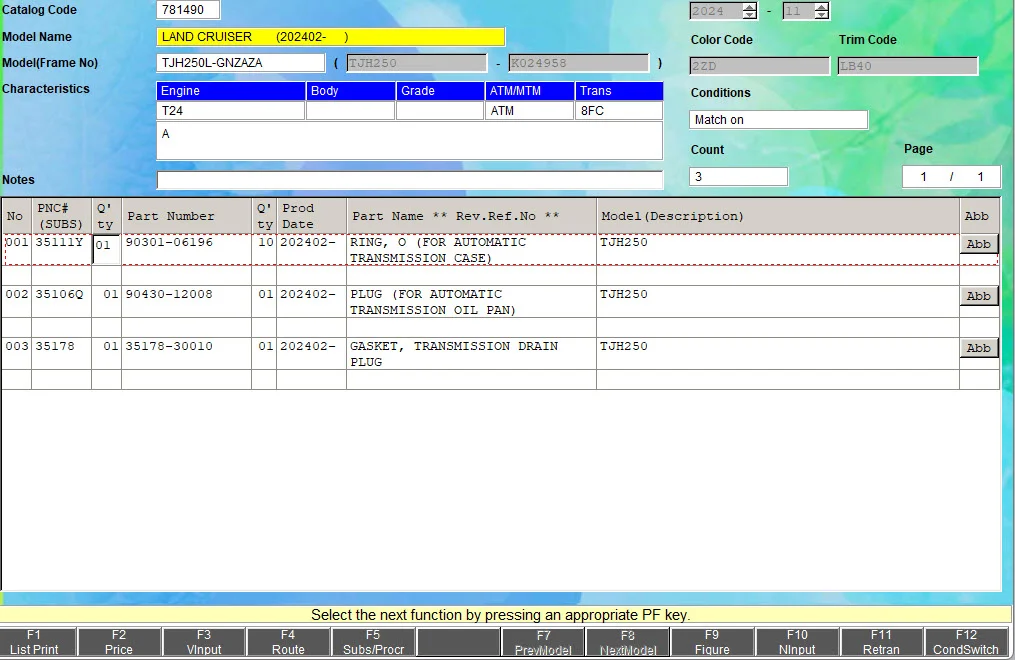Activate F12 CondSwitch
1015x660 pixels.
966,642
